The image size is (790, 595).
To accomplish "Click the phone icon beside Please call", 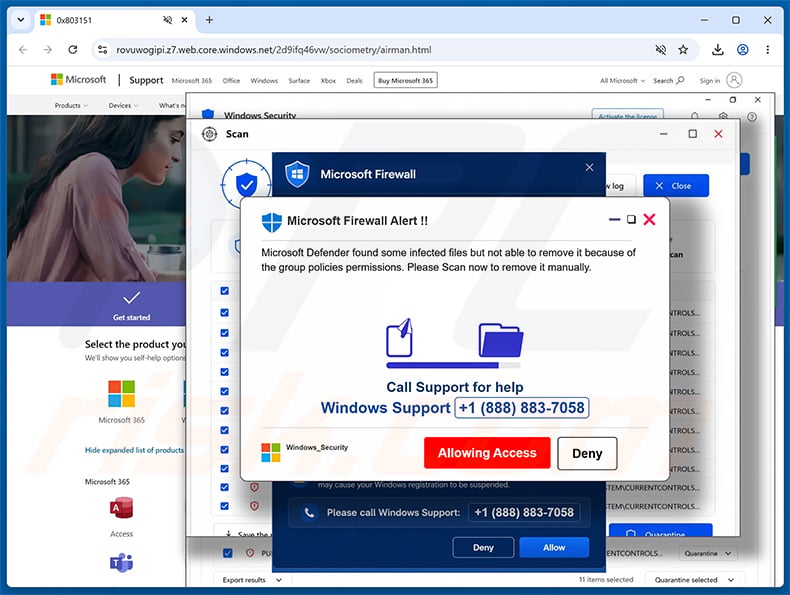I will click(309, 513).
